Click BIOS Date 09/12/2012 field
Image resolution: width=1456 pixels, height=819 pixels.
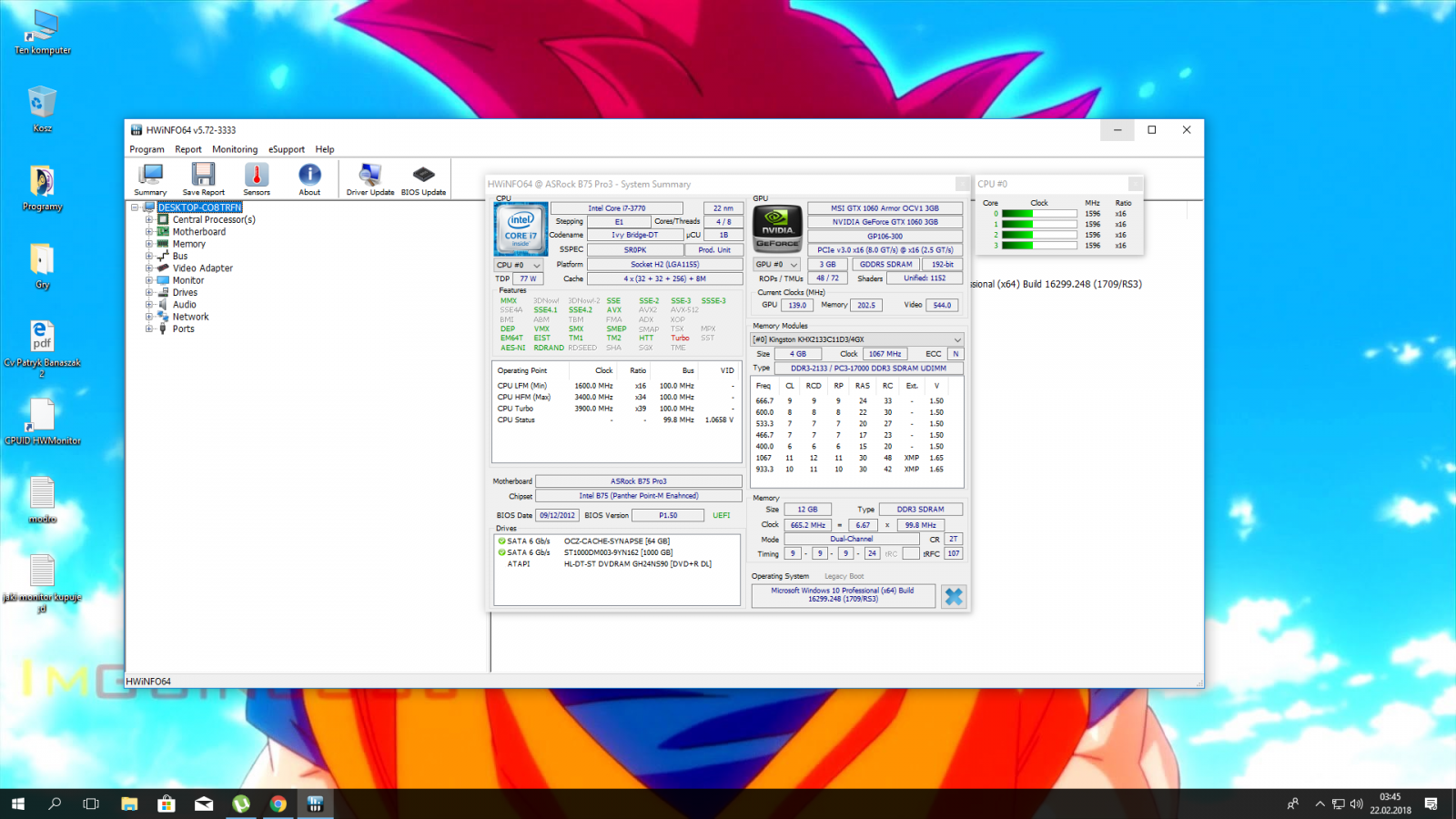click(557, 515)
